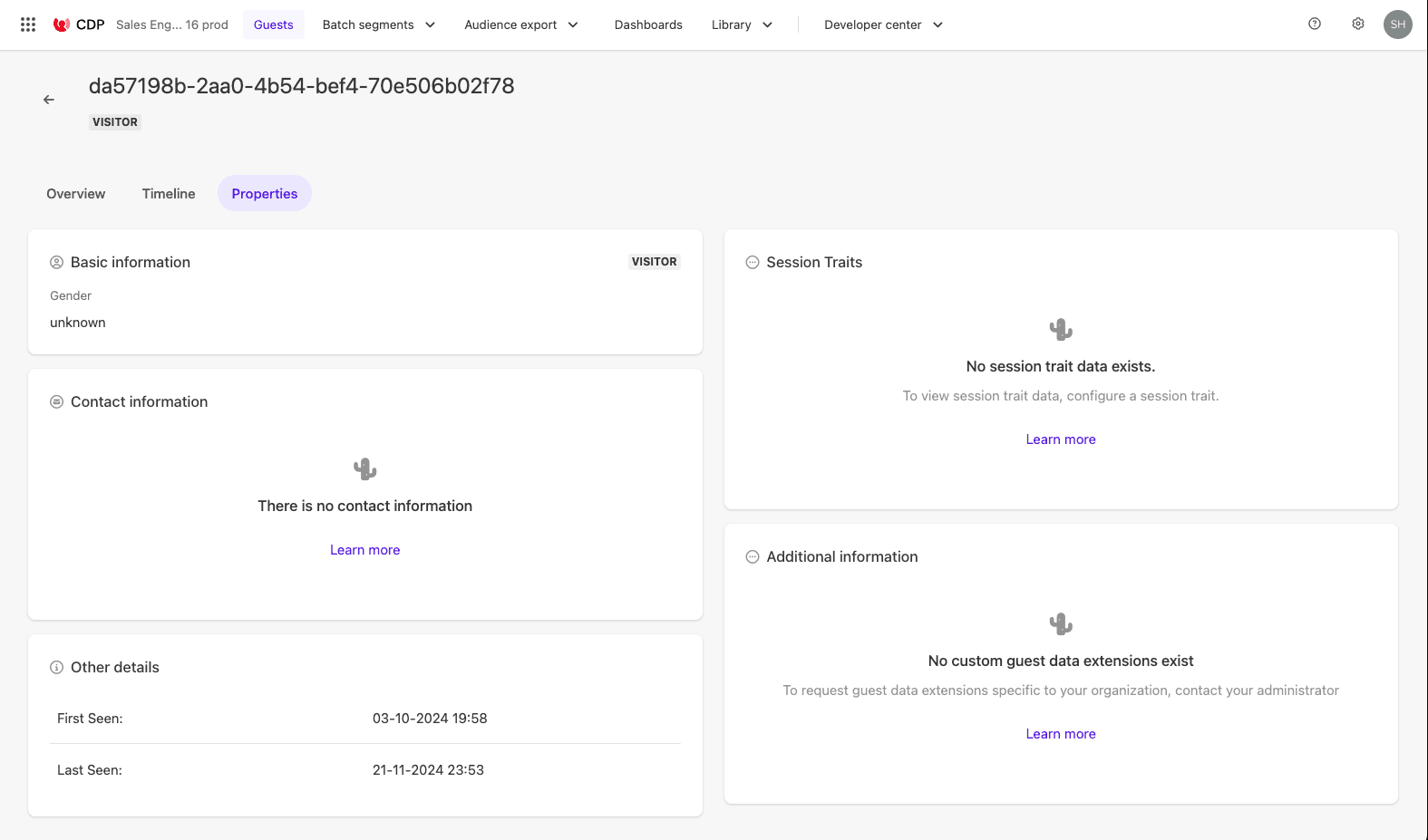Screen dimensions: 1428x840
Task: Click Learn more under Session Traits
Action: 1061,439
